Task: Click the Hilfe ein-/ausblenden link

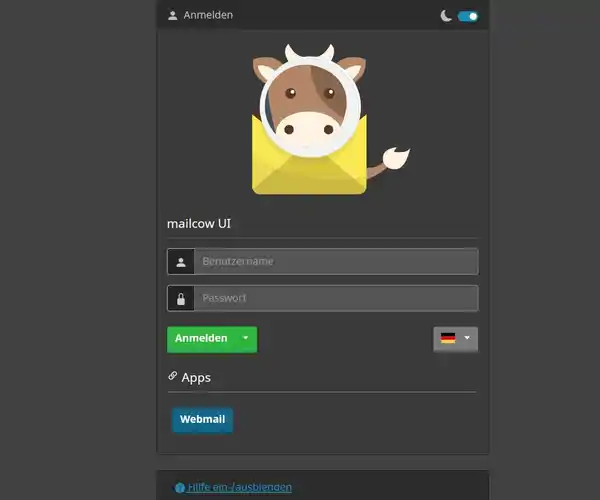Action: [240, 487]
